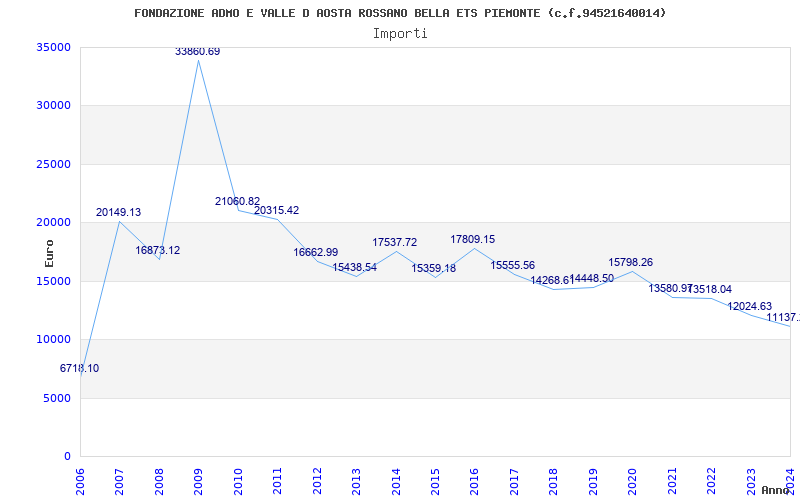The width and height of the screenshot is (800, 500).
Task: Select the 17537.72 data label
Action: click(394, 242)
